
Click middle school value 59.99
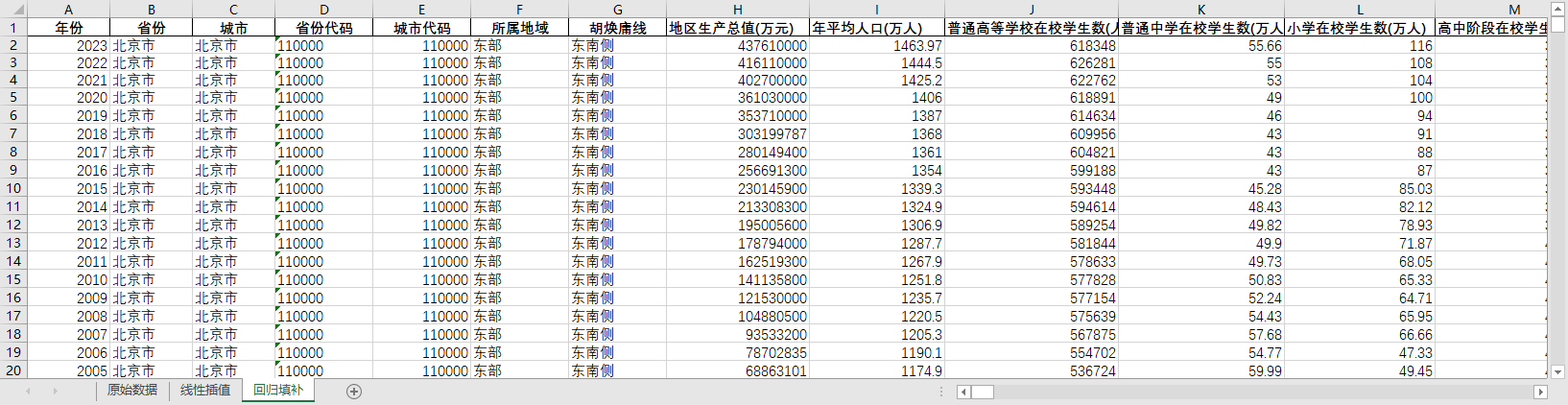pyautogui.click(x=1201, y=370)
